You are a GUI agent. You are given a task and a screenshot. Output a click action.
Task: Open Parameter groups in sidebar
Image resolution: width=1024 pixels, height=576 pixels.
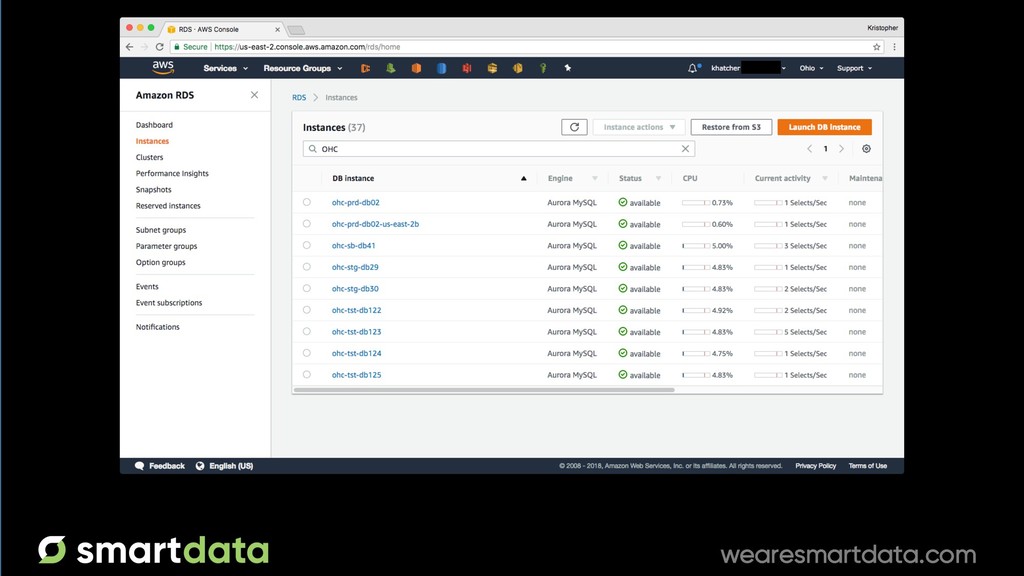click(167, 246)
